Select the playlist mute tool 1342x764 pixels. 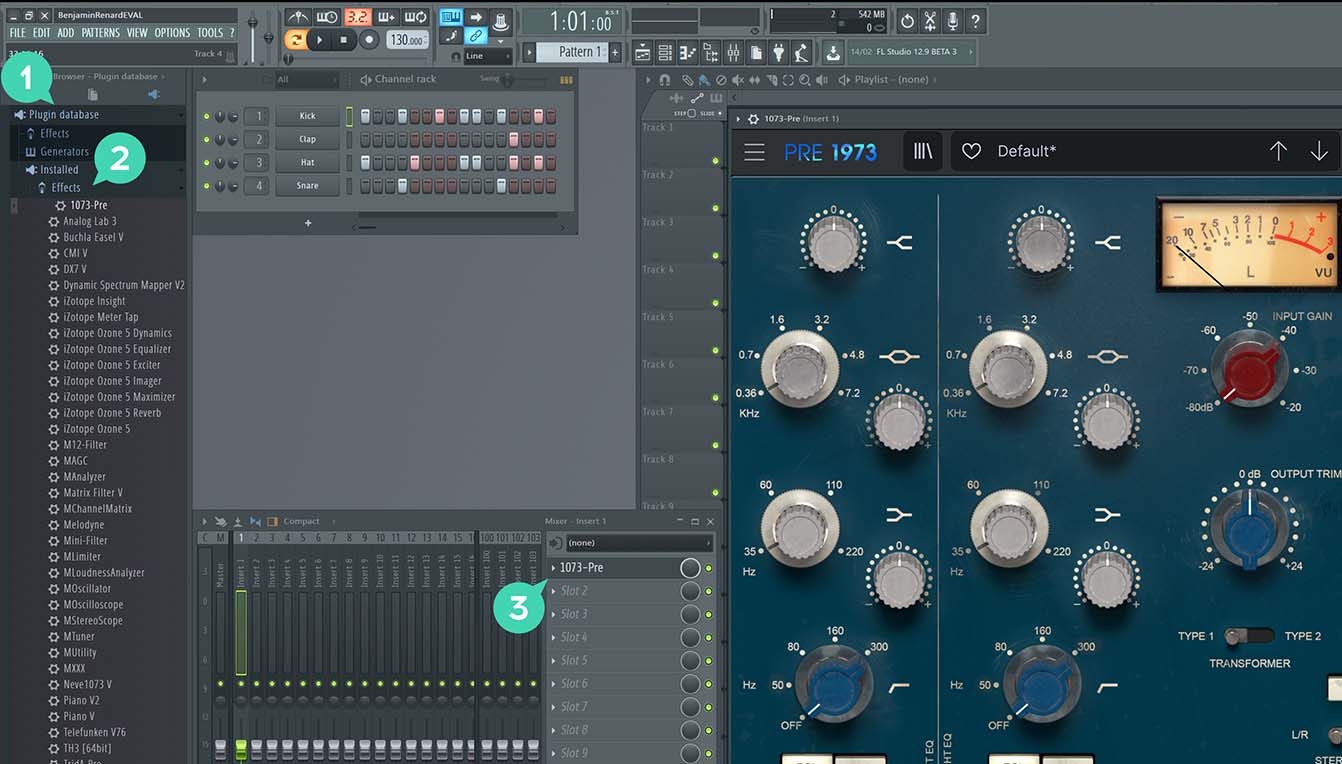737,79
